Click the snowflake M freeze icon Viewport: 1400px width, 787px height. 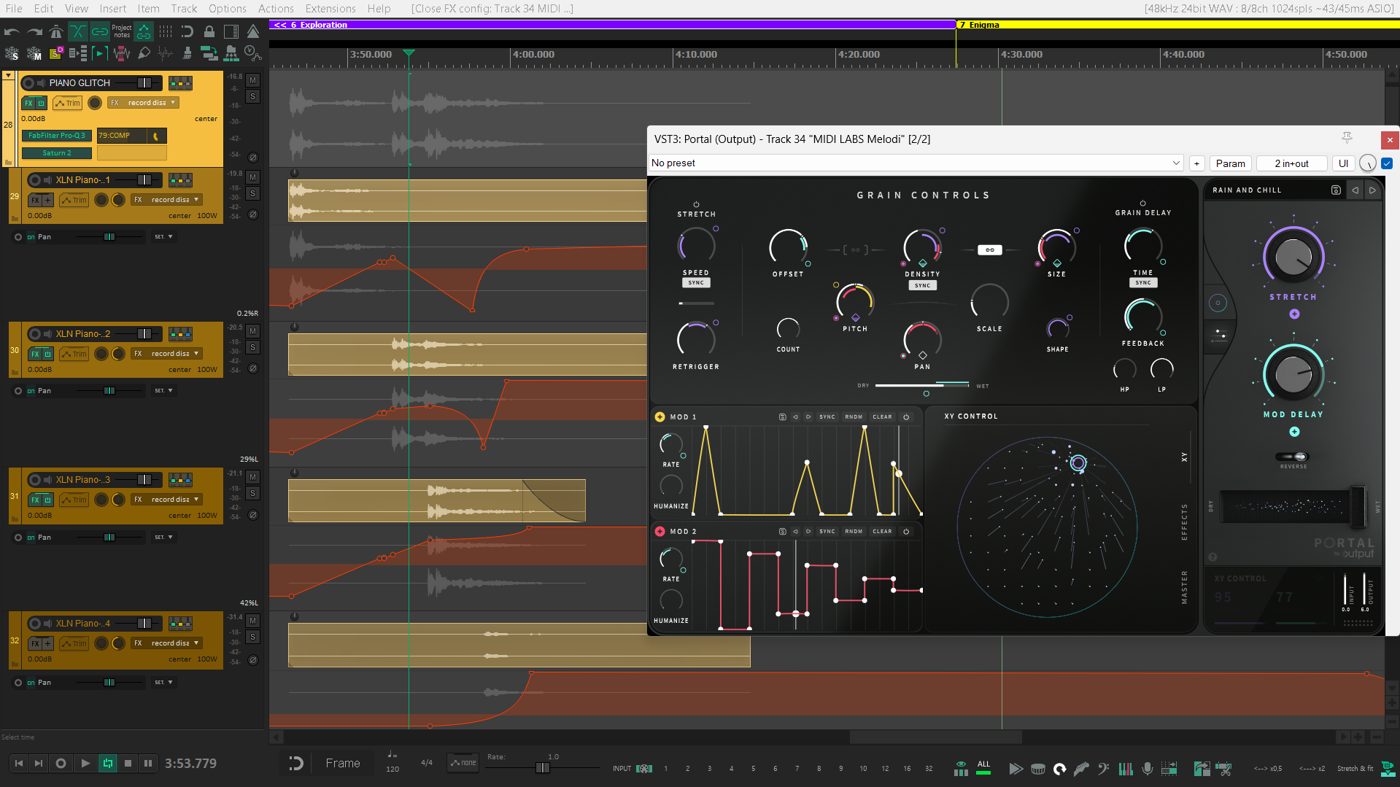[x=35, y=54]
